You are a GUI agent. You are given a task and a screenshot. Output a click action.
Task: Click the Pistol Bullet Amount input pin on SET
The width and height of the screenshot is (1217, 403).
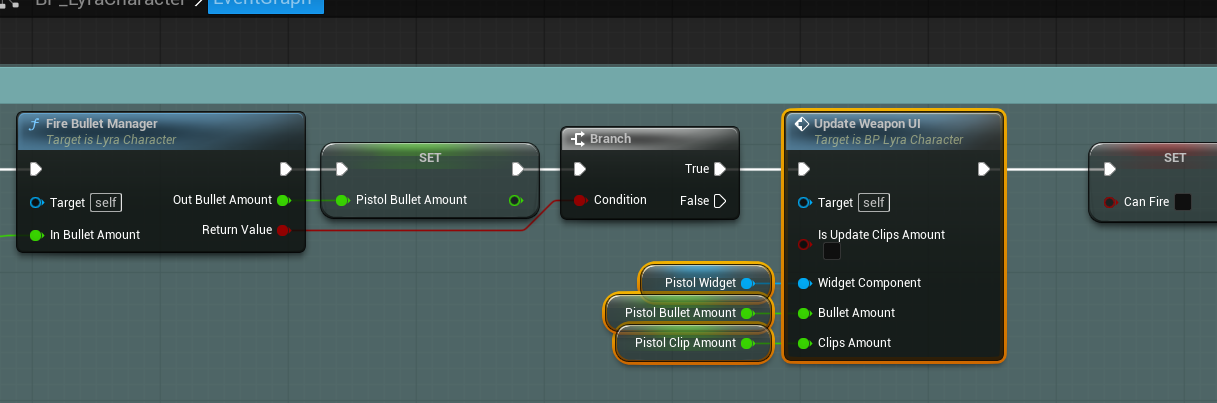point(342,200)
